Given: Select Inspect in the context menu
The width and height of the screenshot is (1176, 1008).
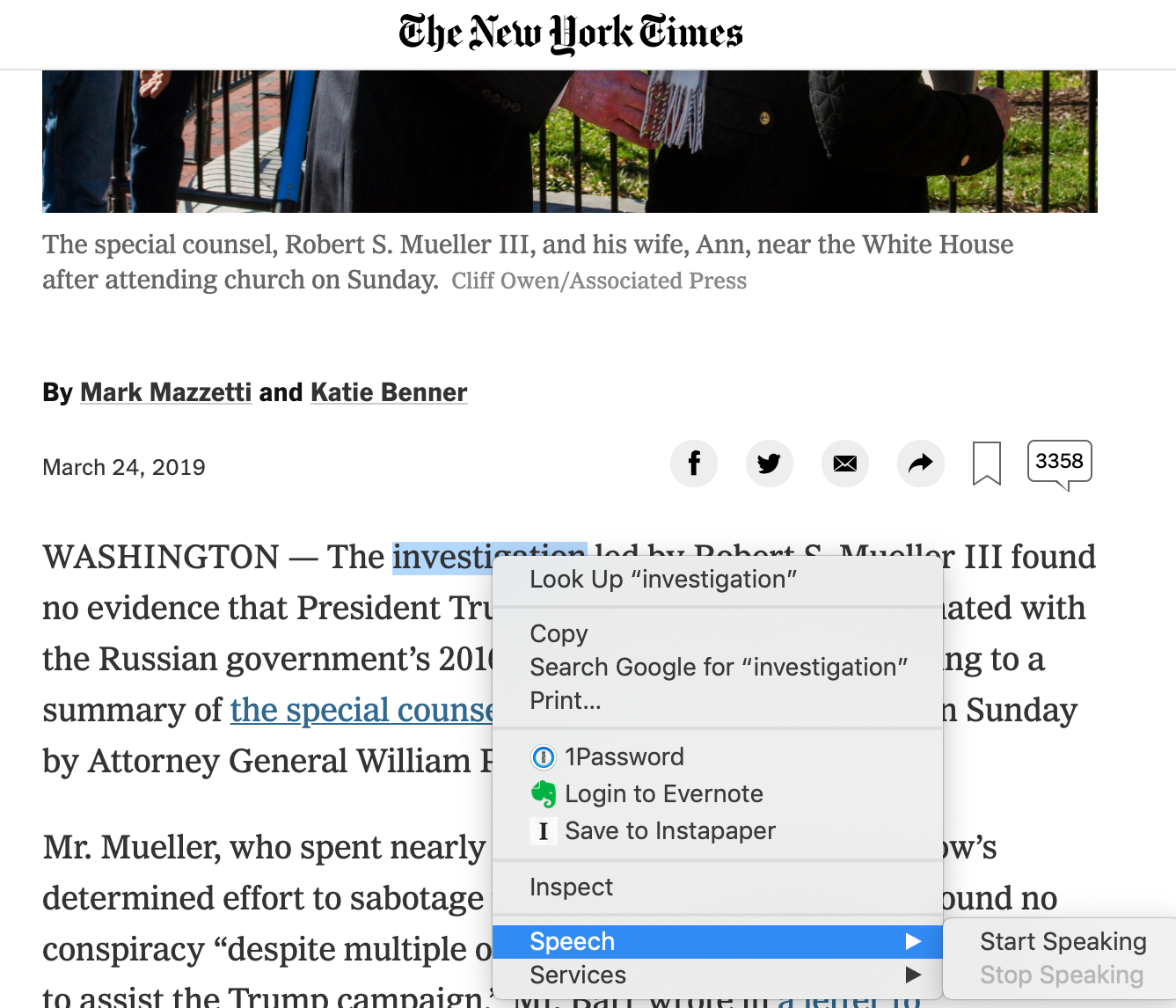Looking at the screenshot, I should pos(572,887).
